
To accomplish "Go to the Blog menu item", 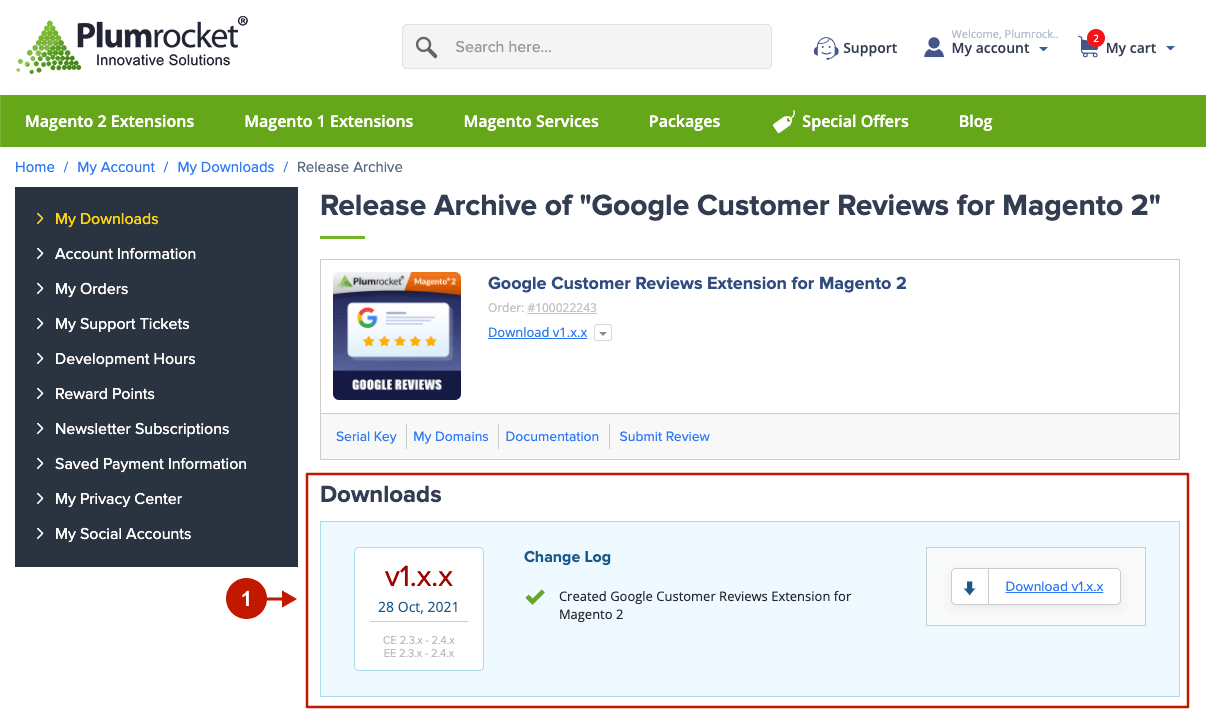I will [975, 121].
